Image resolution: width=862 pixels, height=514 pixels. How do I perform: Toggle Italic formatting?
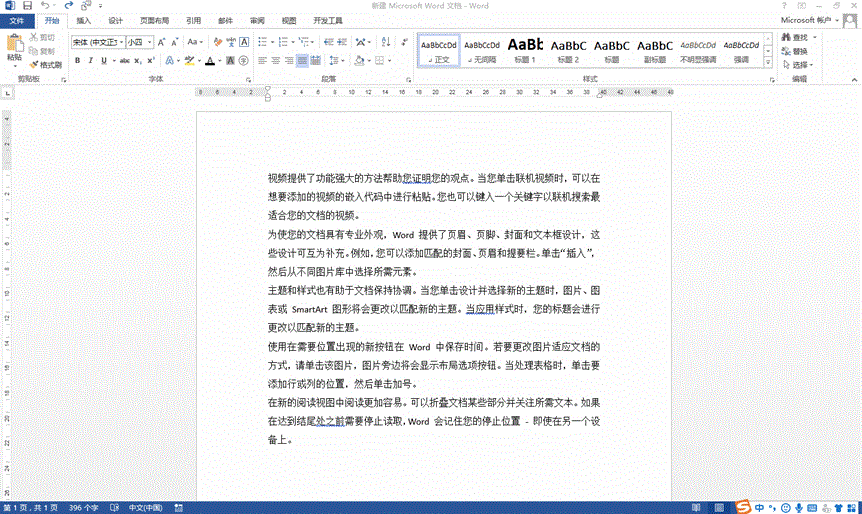click(91, 61)
